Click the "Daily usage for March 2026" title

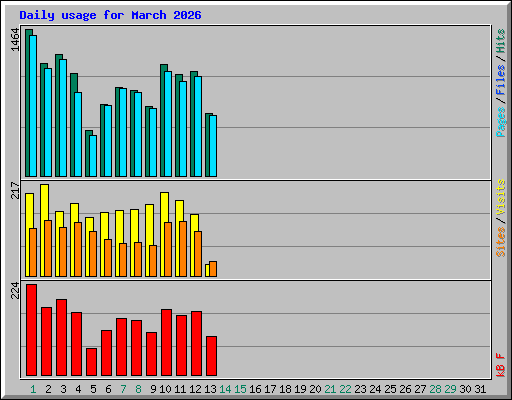pos(110,15)
